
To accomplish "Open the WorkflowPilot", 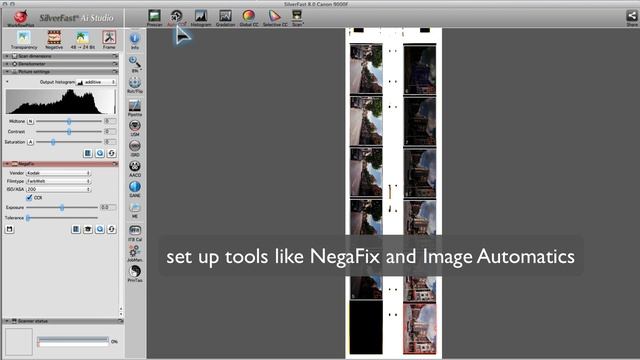I will pyautogui.click(x=20, y=18).
